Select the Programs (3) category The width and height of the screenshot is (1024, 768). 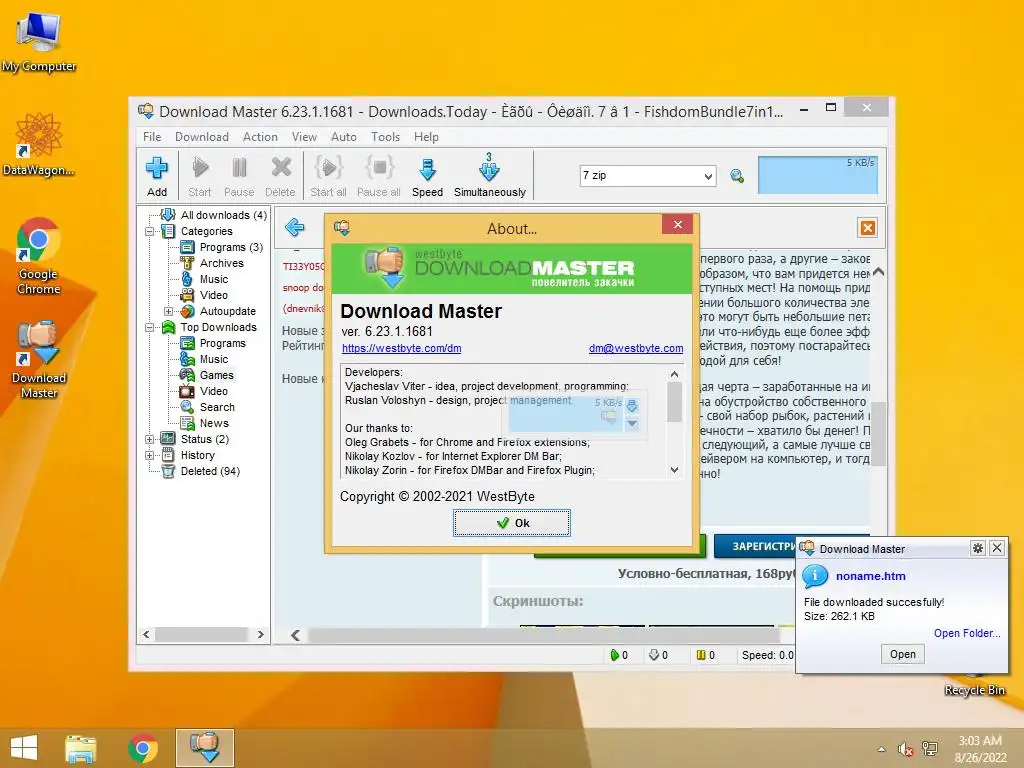coord(231,247)
